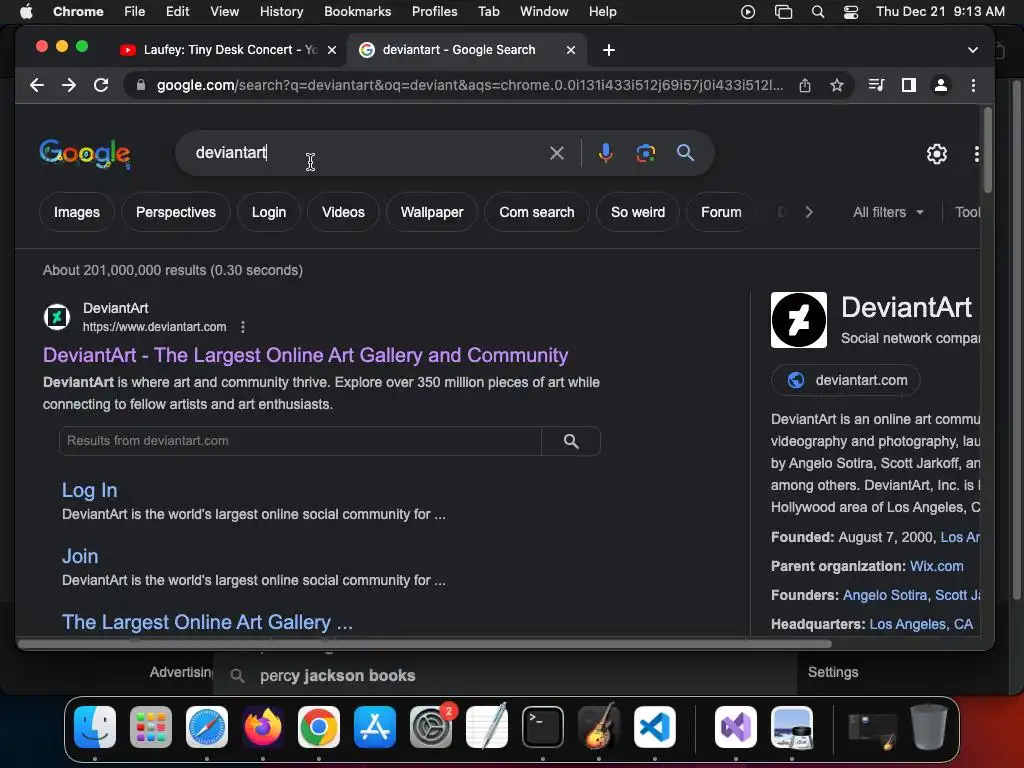1024x768 pixels.
Task: Click the search icon in the deviantart.com sitelinks box
Action: pos(571,441)
